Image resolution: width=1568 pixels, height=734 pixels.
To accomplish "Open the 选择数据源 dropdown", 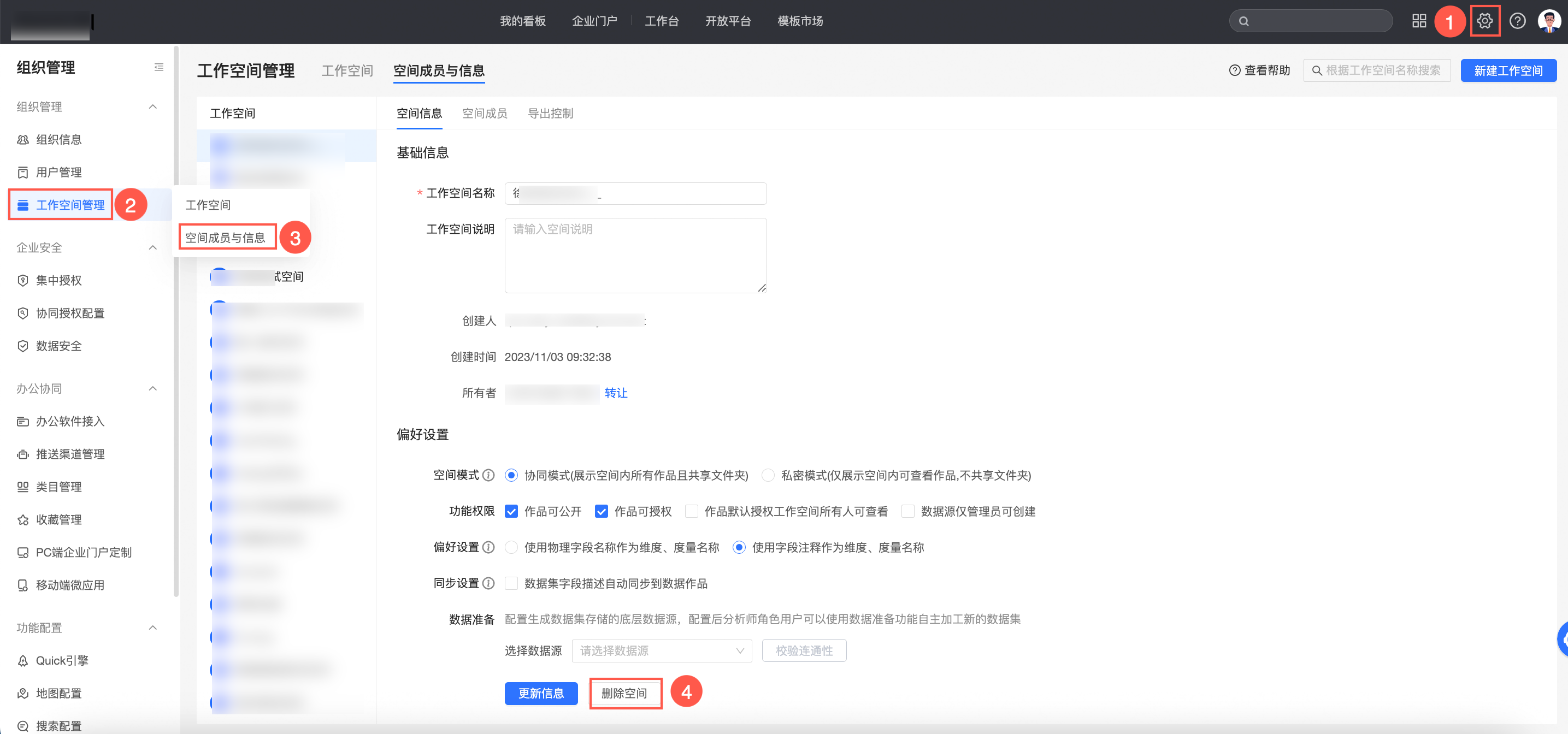I will (661, 650).
